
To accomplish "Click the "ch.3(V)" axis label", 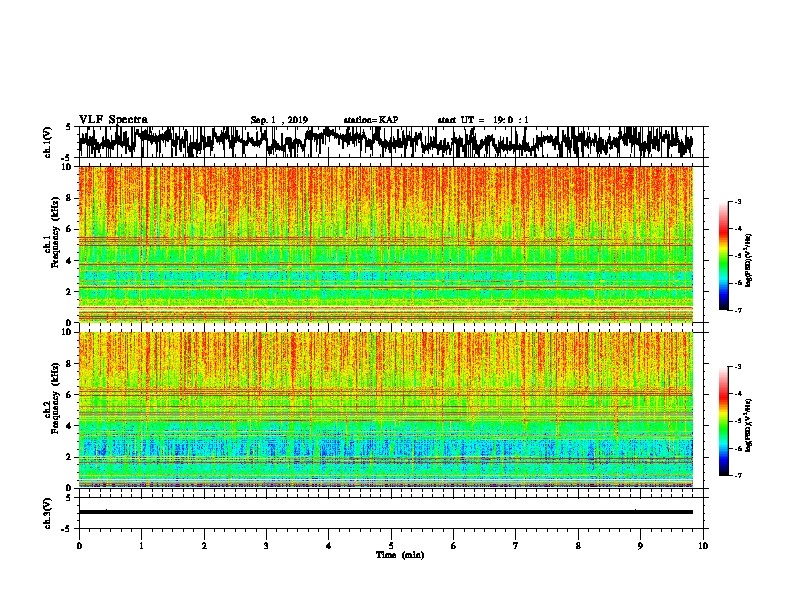I will 47,514.
